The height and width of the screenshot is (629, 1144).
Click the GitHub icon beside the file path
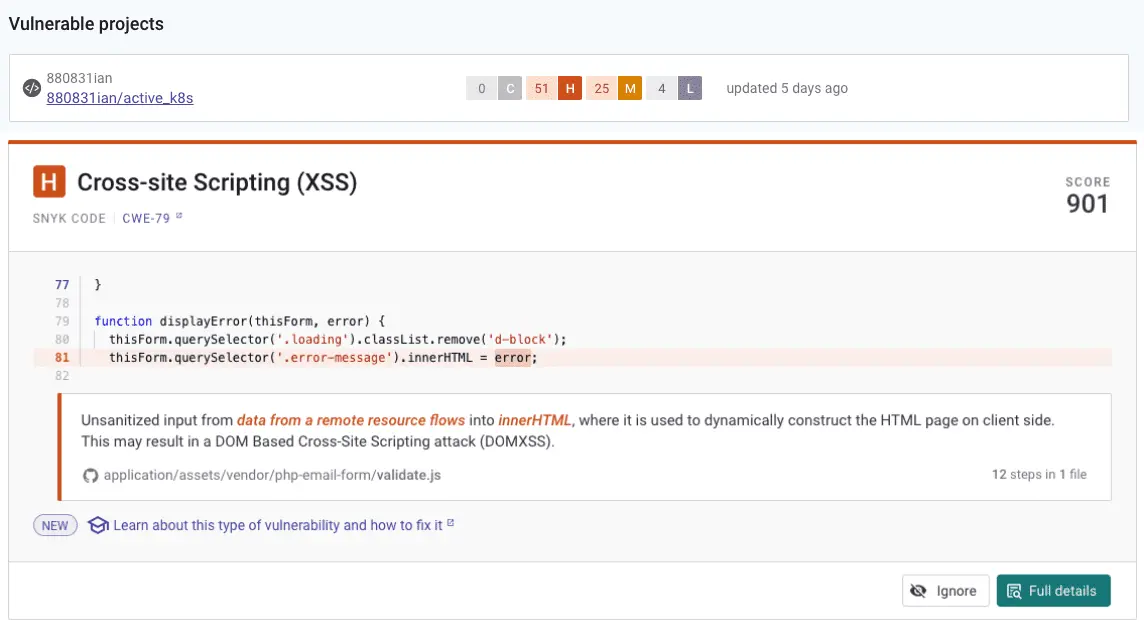(92, 475)
